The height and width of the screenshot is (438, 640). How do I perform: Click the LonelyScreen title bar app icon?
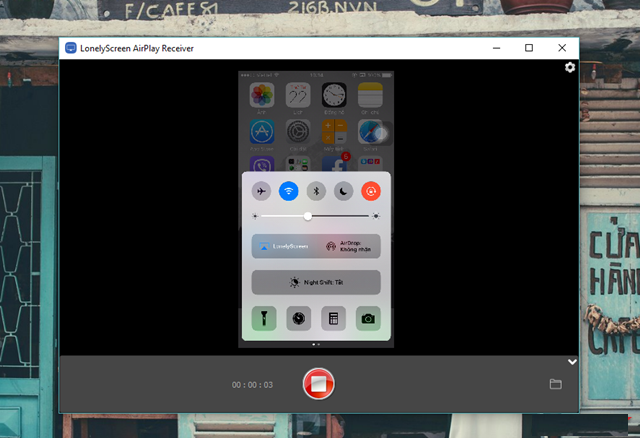71,48
